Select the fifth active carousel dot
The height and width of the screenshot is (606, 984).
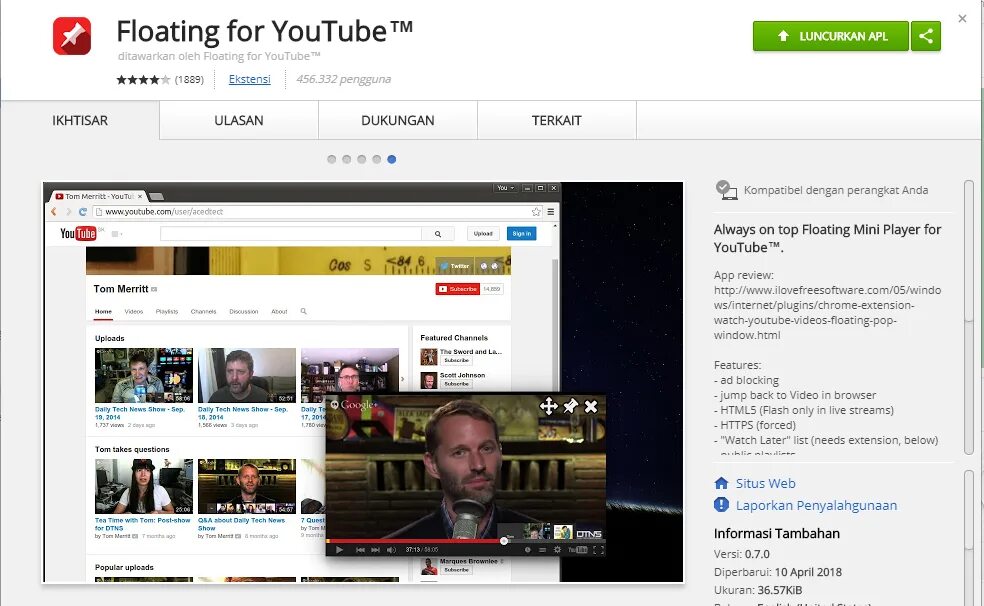click(392, 159)
